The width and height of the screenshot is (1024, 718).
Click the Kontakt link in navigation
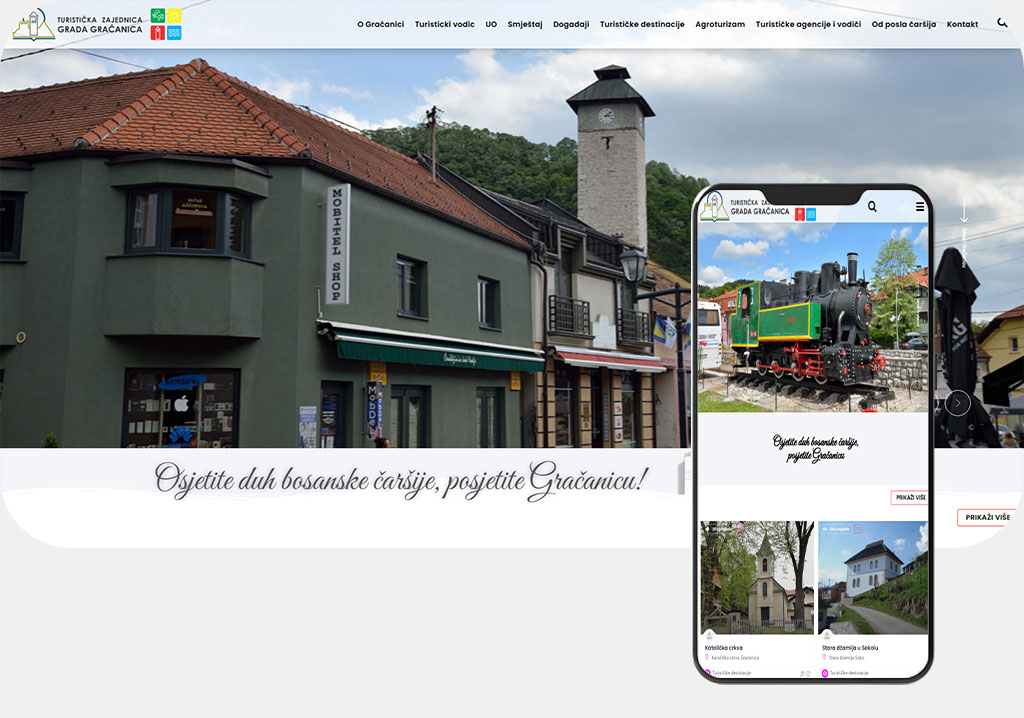pos(962,24)
